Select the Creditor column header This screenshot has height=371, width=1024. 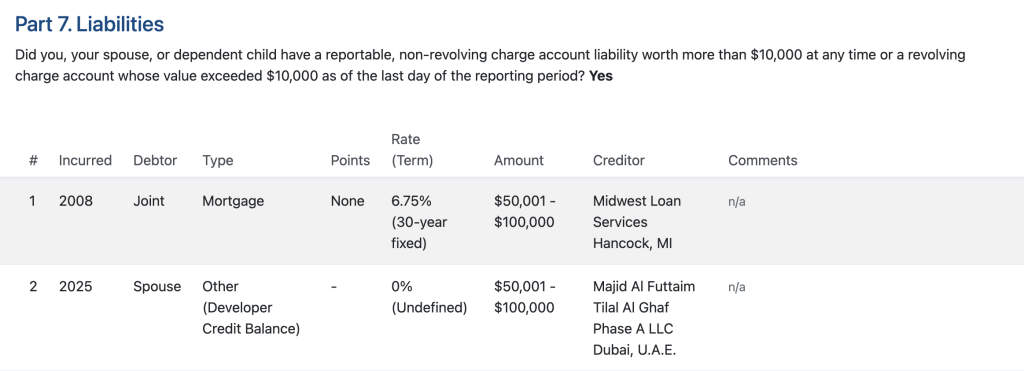coord(618,161)
